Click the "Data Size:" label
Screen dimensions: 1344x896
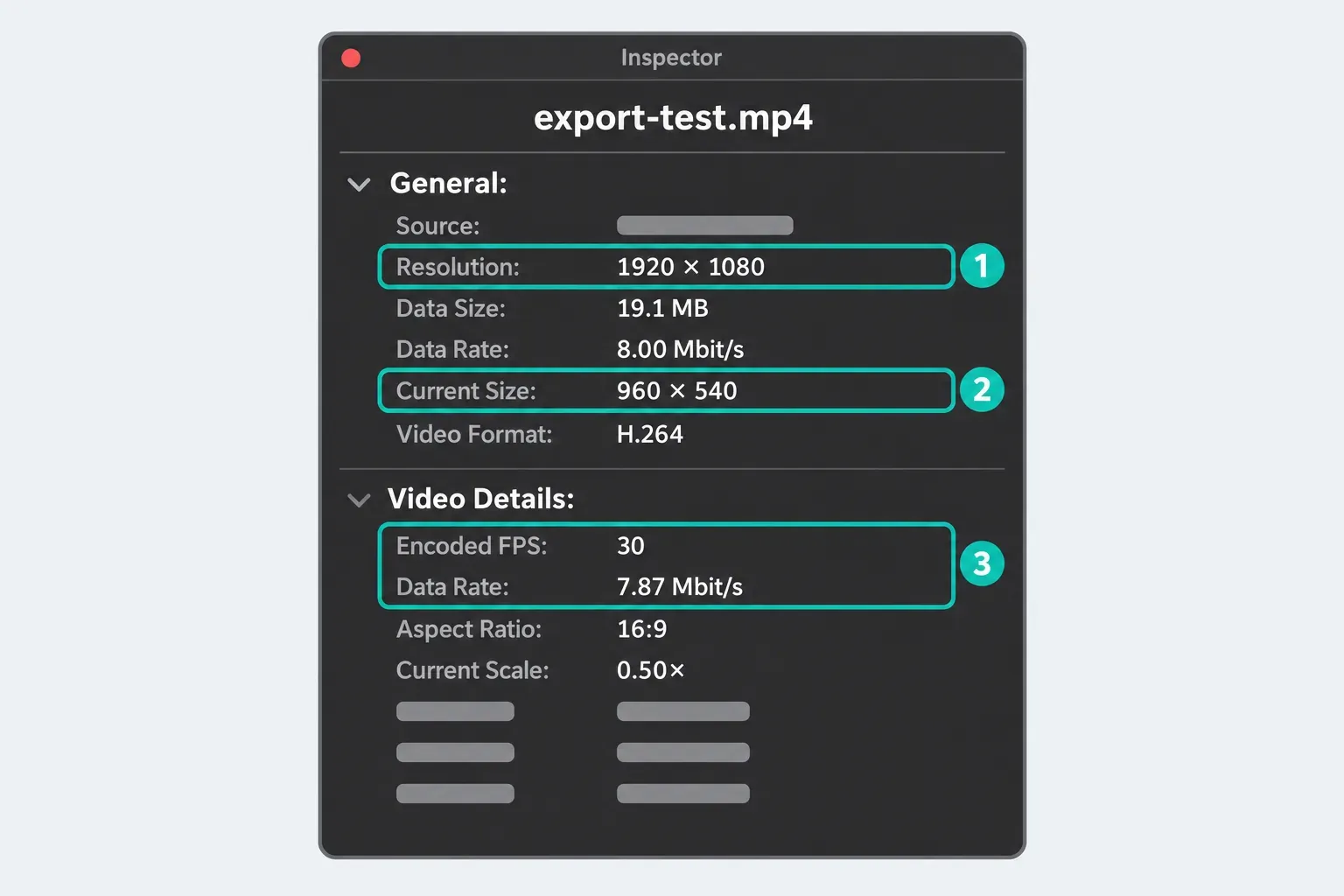pyautogui.click(x=451, y=308)
